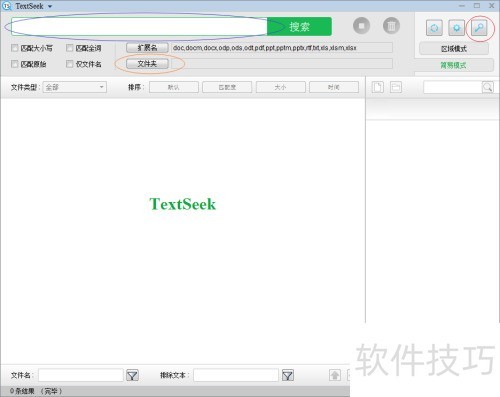This screenshot has width=500, height=397.
Task: Click the trash can clear icon
Action: tap(391, 26)
